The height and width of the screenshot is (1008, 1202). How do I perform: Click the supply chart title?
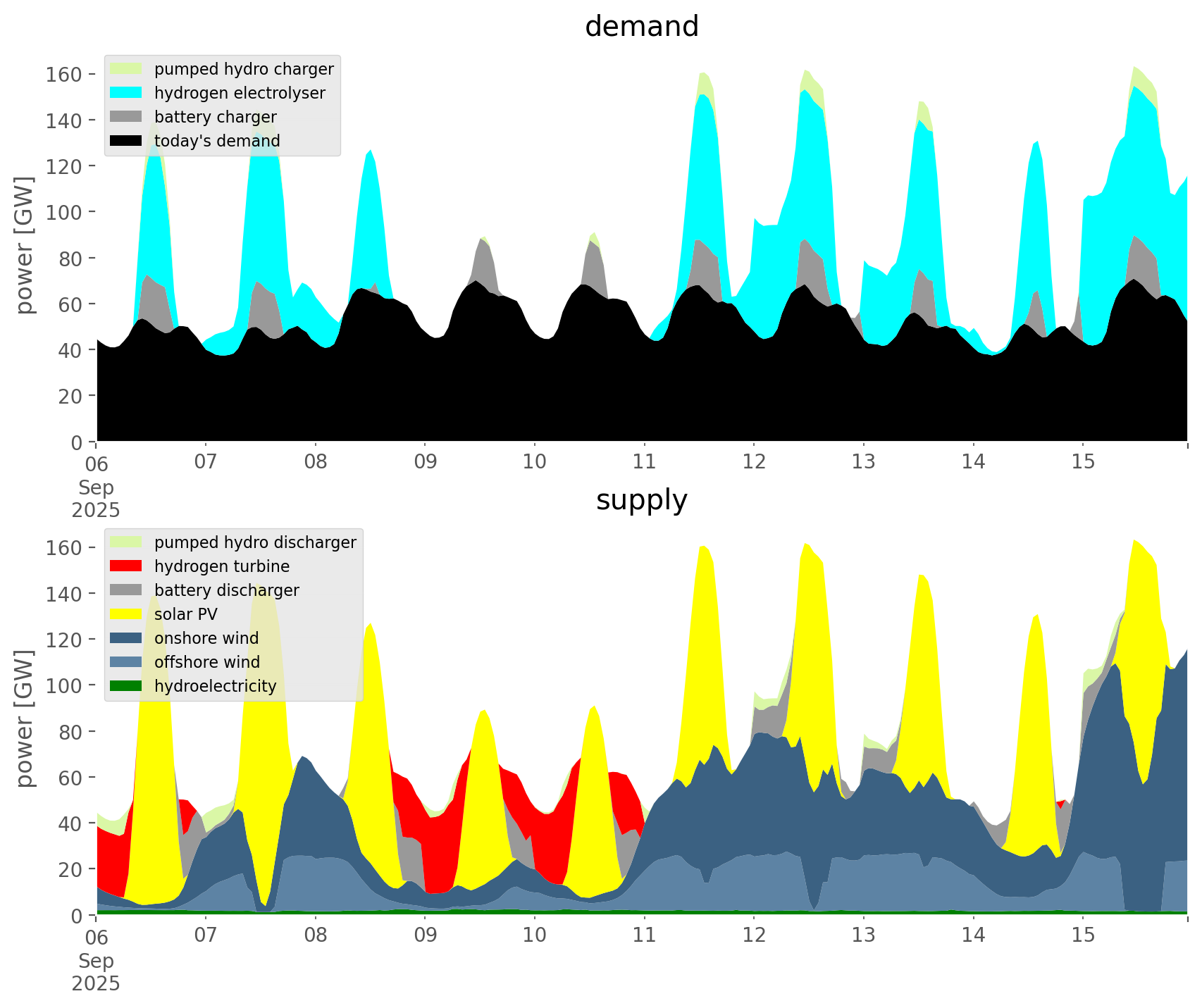641,500
